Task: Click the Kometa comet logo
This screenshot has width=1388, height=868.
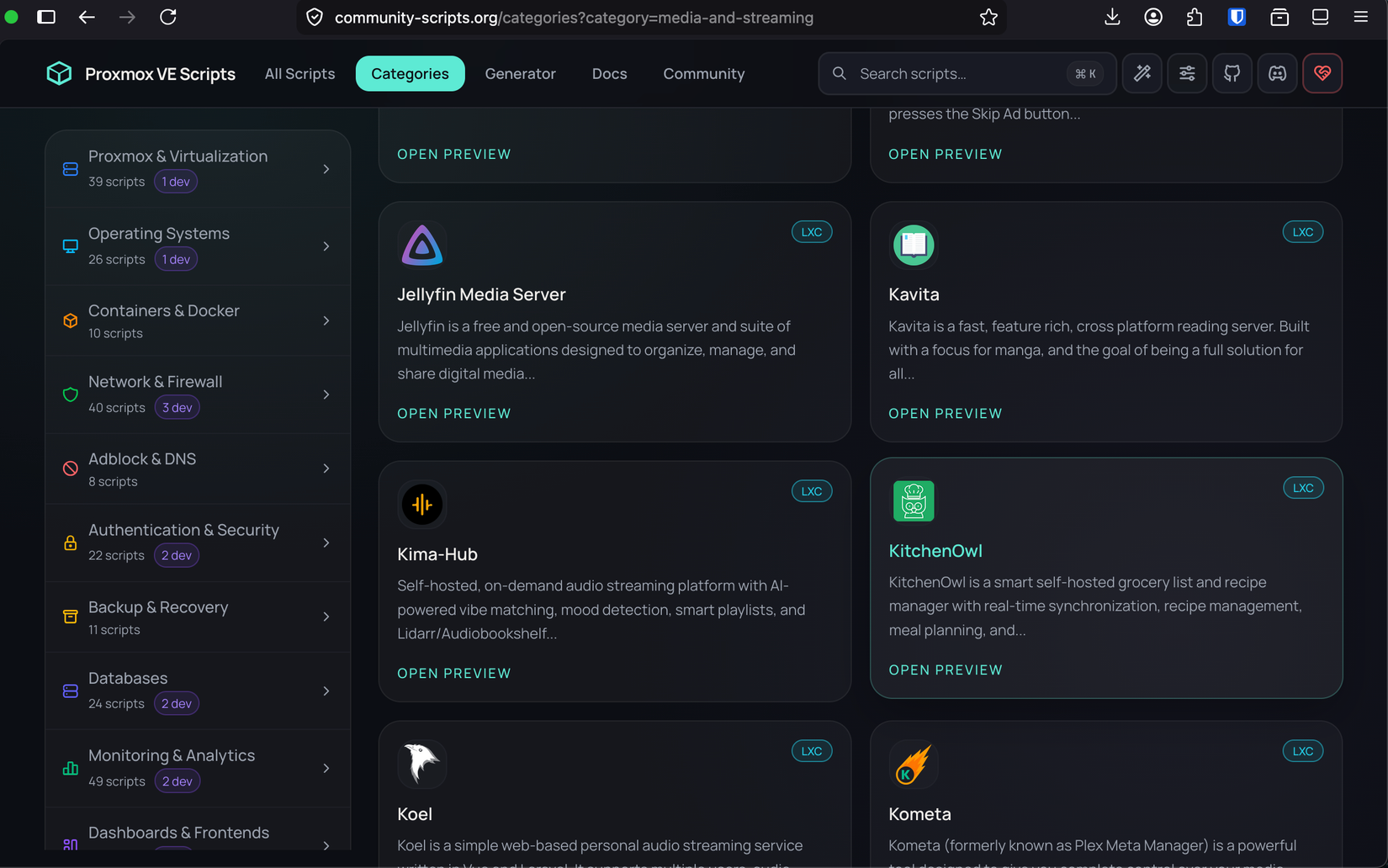Action: point(914,764)
